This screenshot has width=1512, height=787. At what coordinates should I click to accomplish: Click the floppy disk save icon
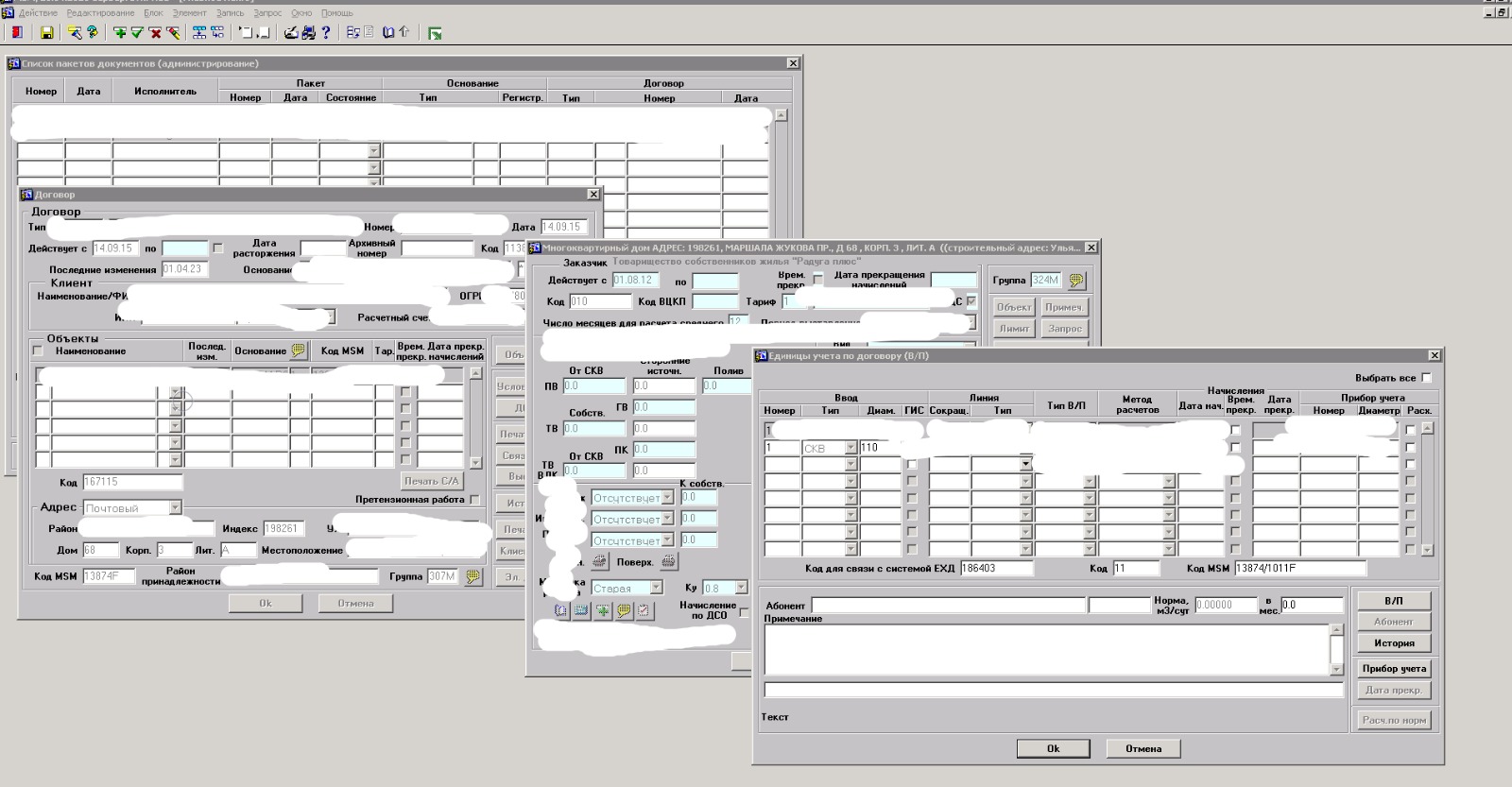46,33
